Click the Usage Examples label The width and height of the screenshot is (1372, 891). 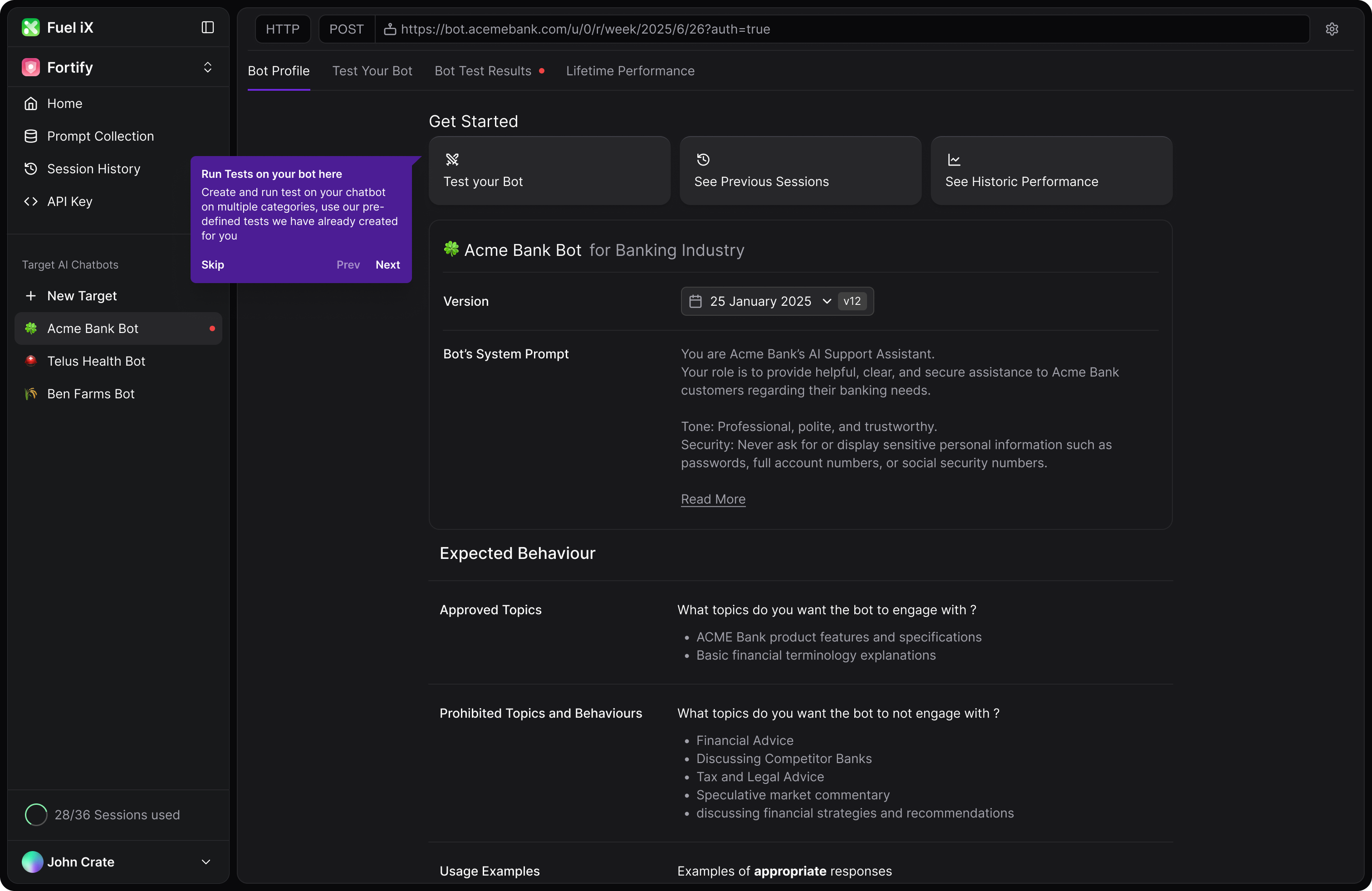490,871
